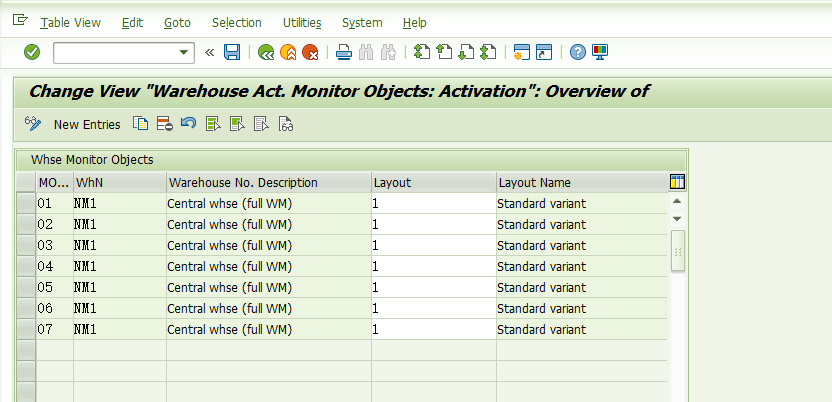Open the Table View menu
This screenshot has width=832, height=402.
pos(71,23)
